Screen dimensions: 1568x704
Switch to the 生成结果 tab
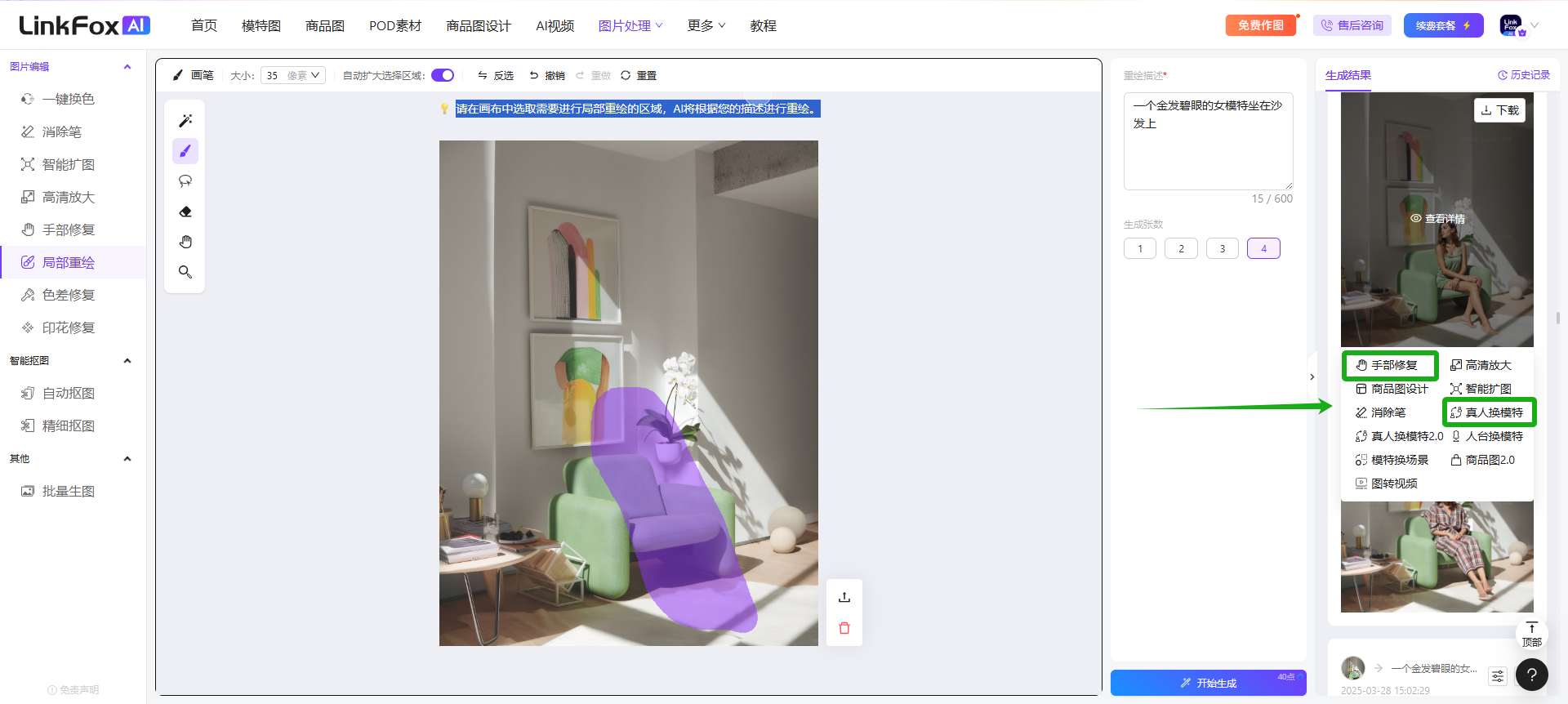[1348, 75]
